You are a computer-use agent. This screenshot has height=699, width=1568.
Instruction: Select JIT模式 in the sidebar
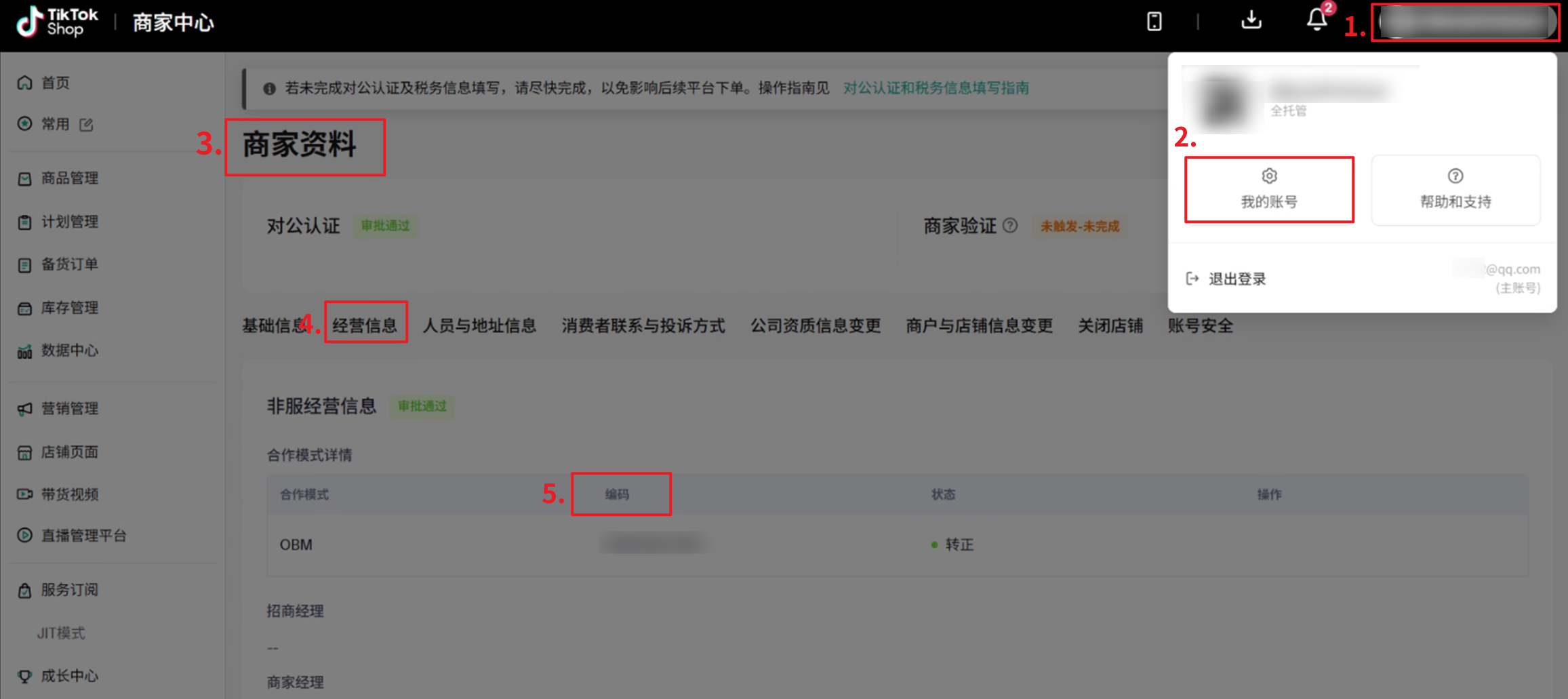[61, 633]
